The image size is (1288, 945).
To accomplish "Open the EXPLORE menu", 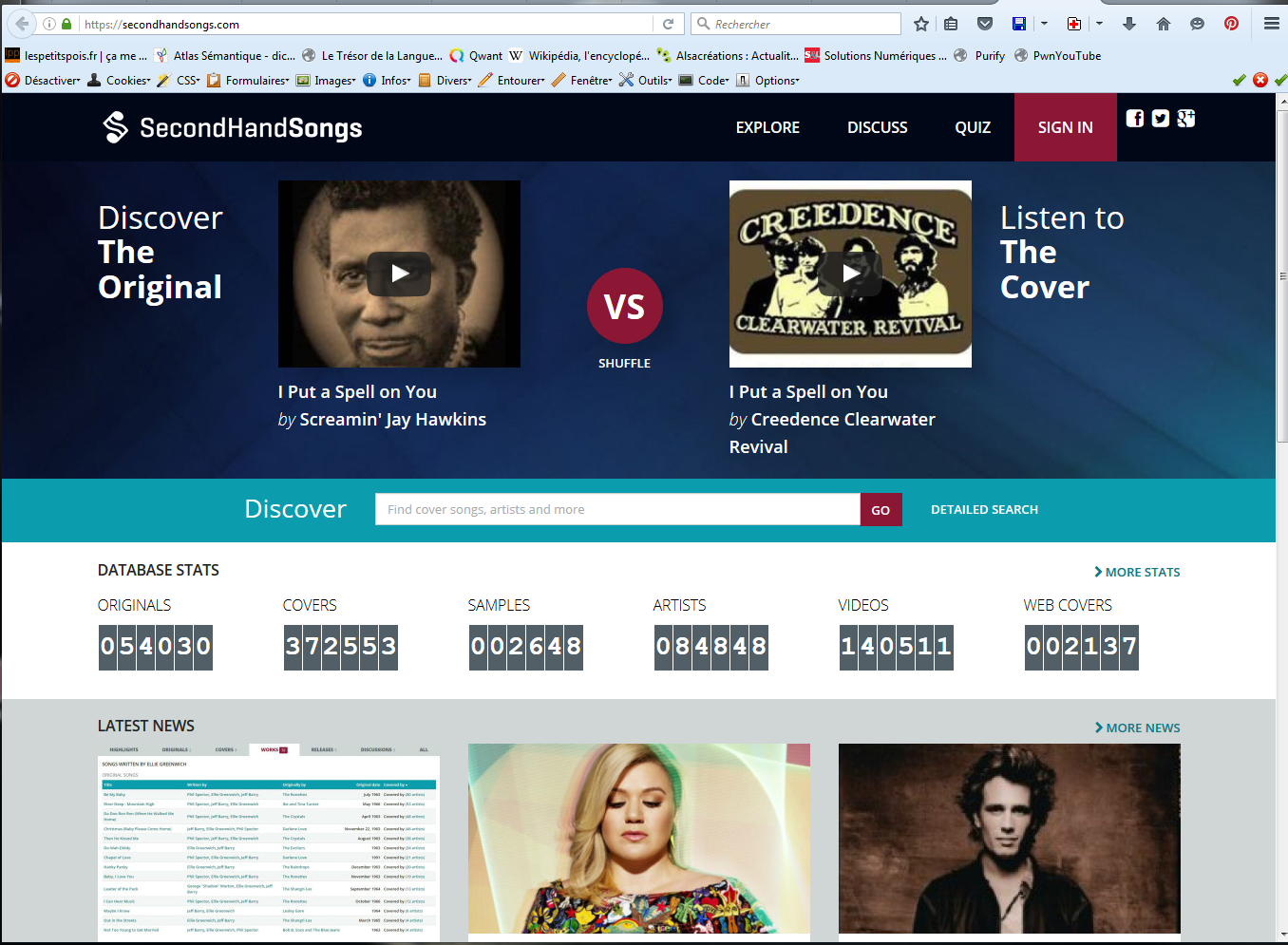I will [x=767, y=127].
